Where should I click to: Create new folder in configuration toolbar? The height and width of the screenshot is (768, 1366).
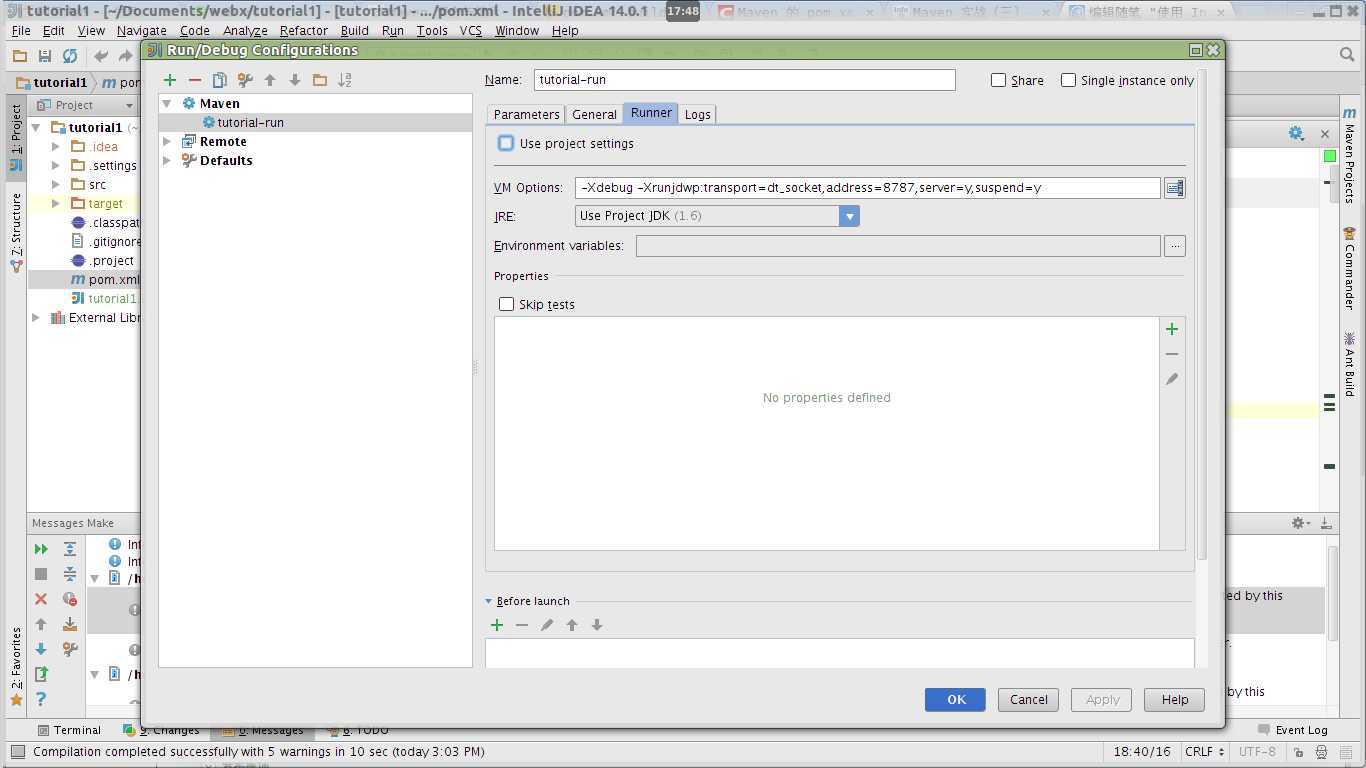pos(320,80)
